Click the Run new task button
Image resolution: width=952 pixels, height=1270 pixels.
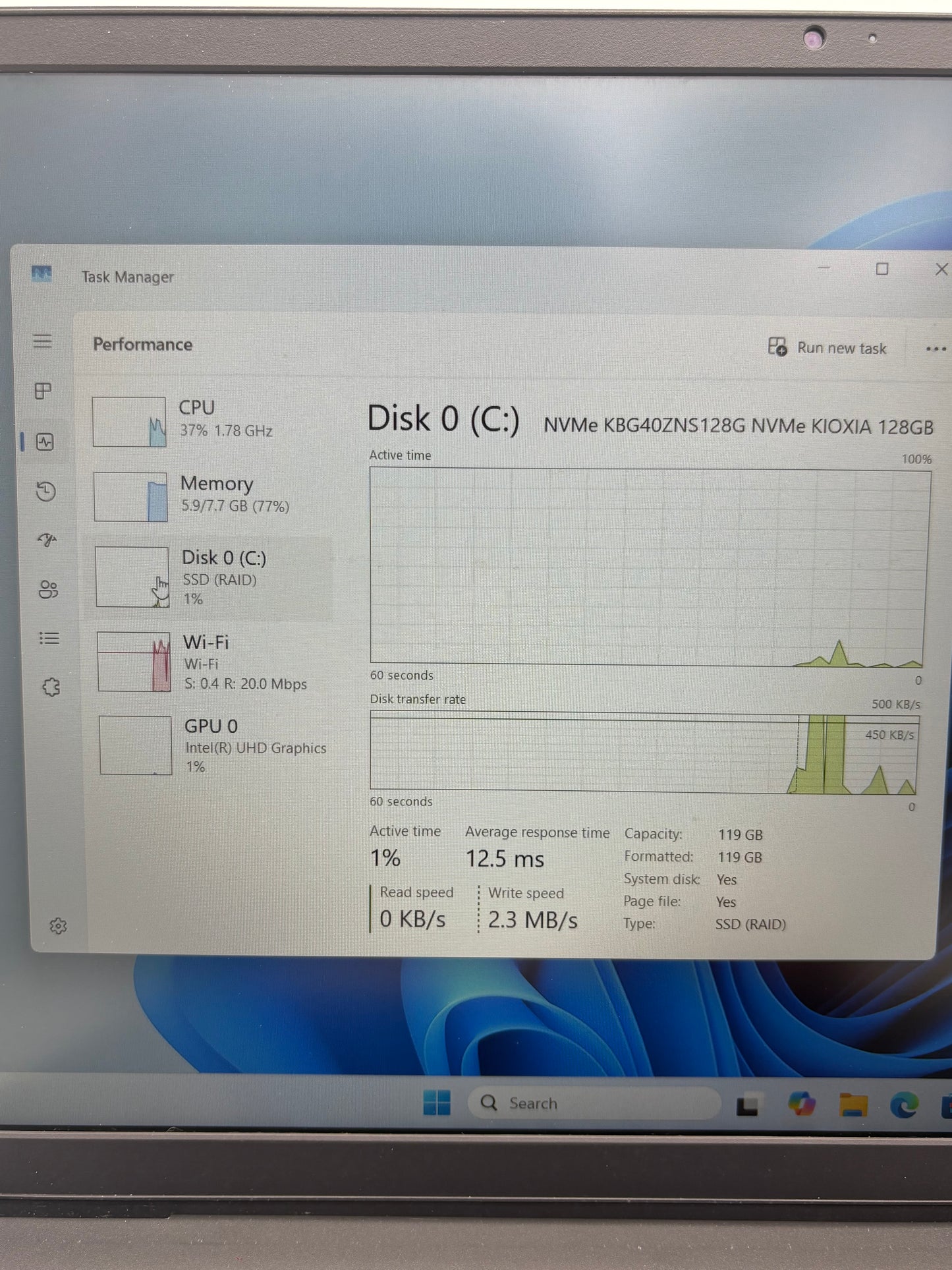[x=827, y=347]
